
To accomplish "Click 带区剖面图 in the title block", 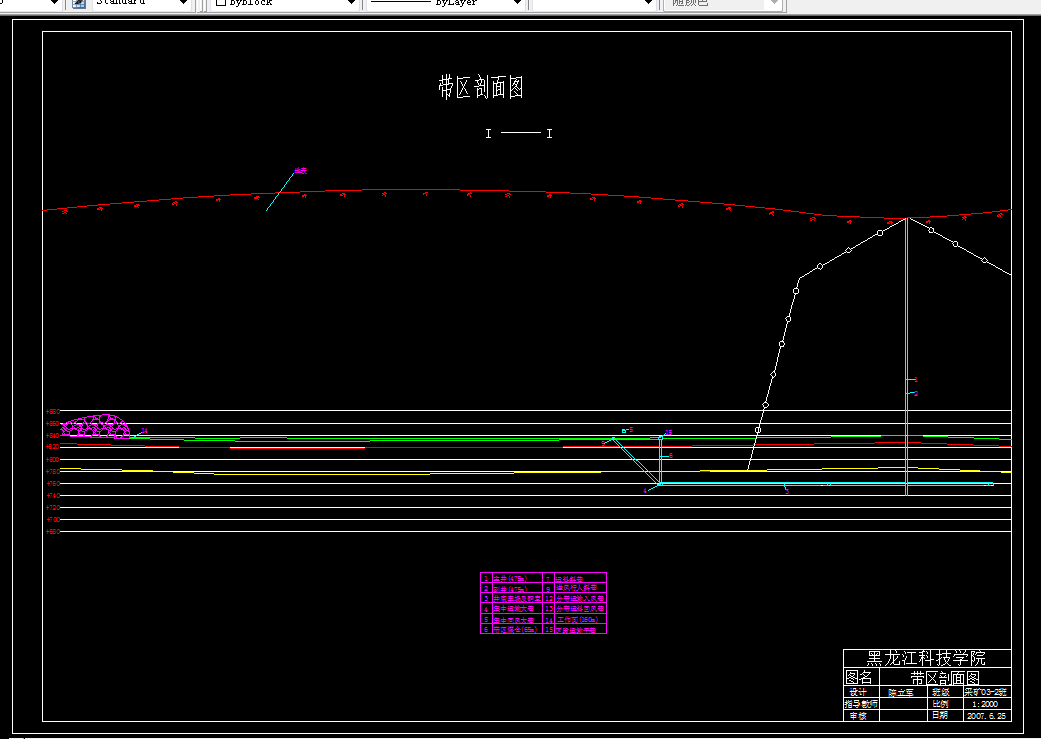I will click(x=945, y=678).
